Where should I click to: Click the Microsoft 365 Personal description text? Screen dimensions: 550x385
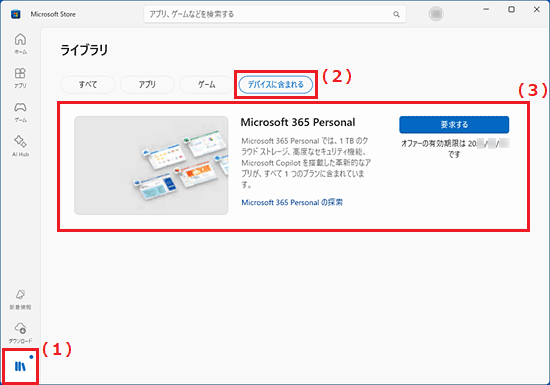click(306, 162)
